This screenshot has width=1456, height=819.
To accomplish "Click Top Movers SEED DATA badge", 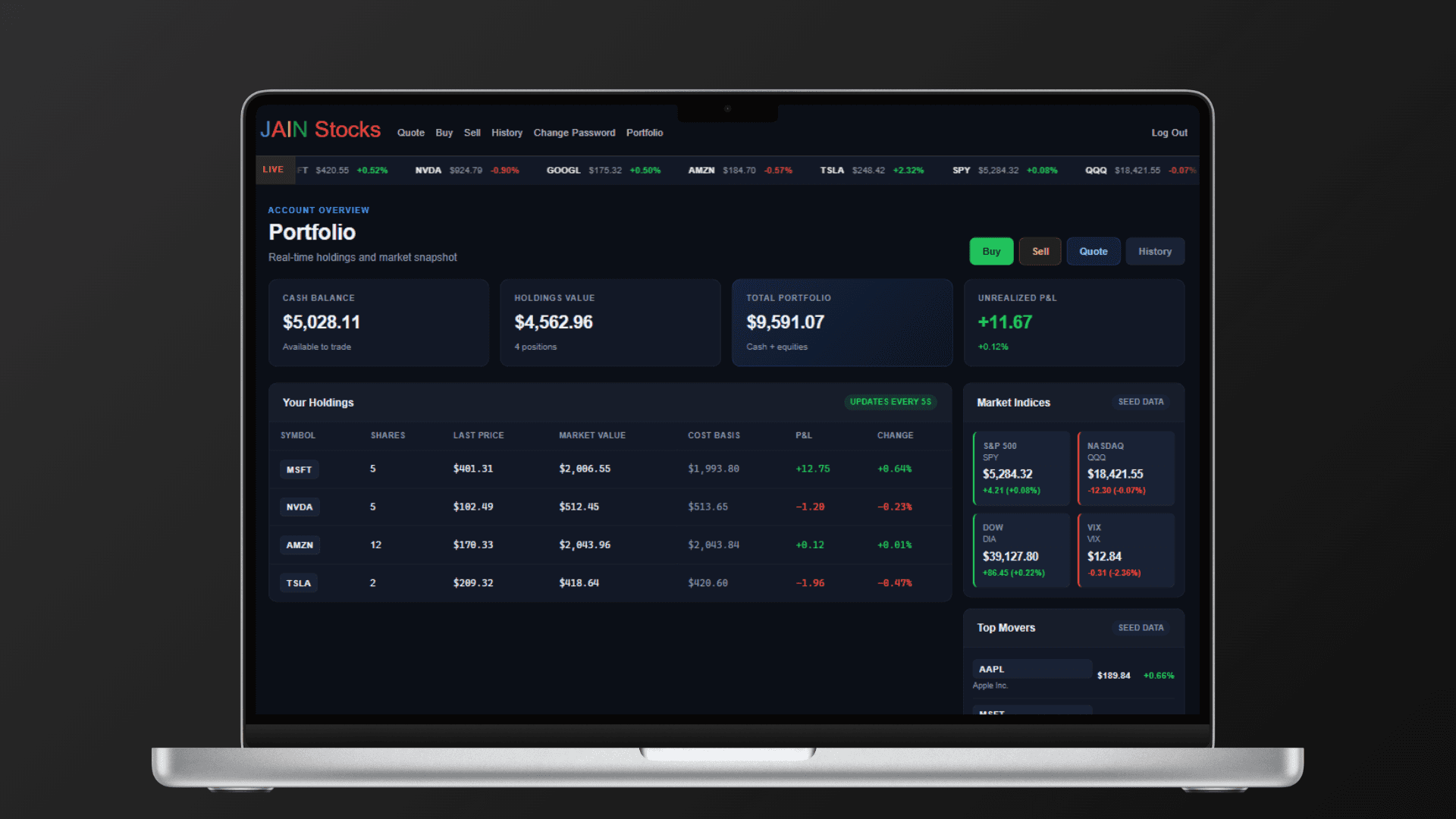I will (x=1141, y=628).
